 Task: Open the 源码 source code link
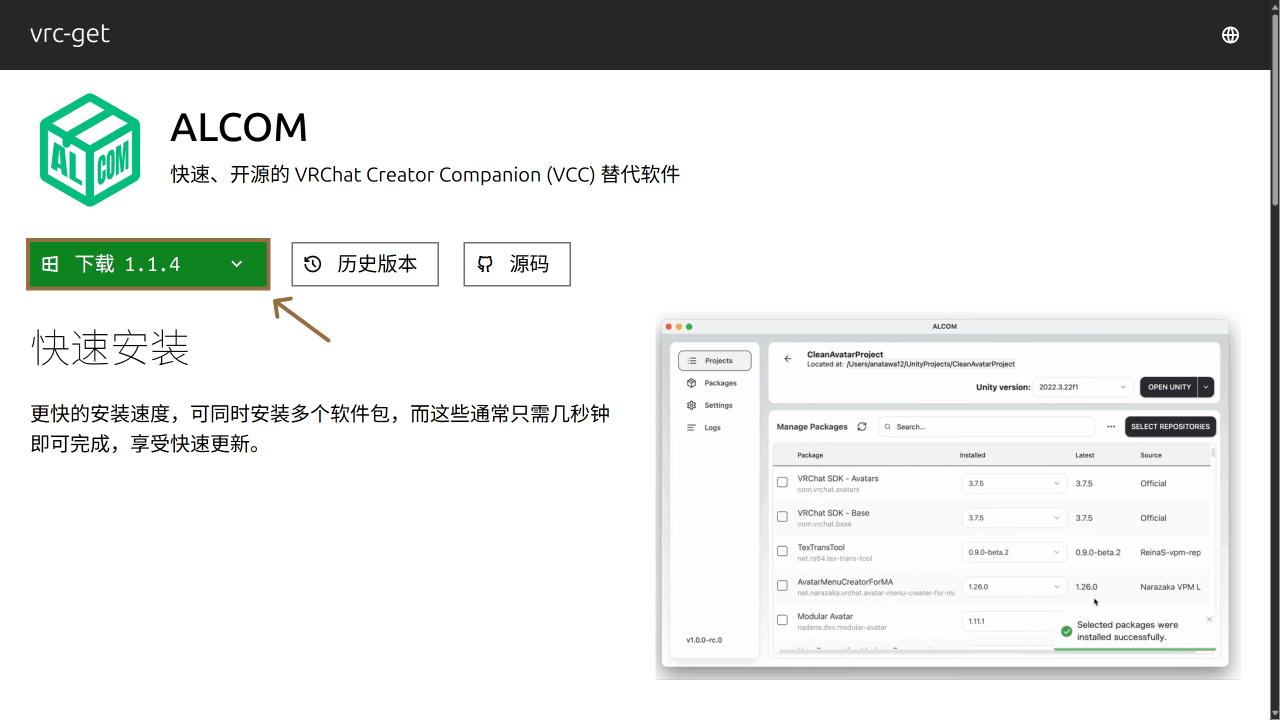[517, 264]
